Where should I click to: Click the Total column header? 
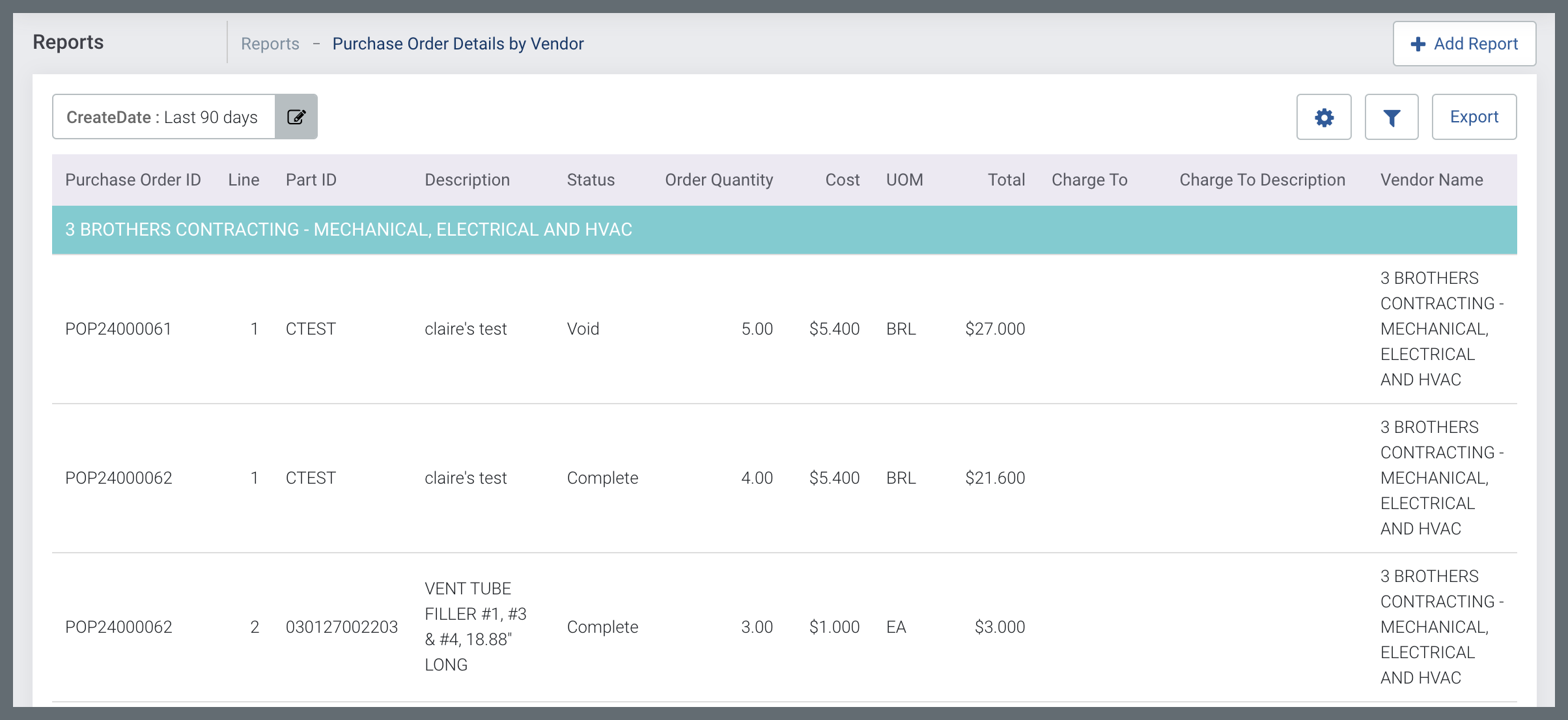tap(1006, 180)
